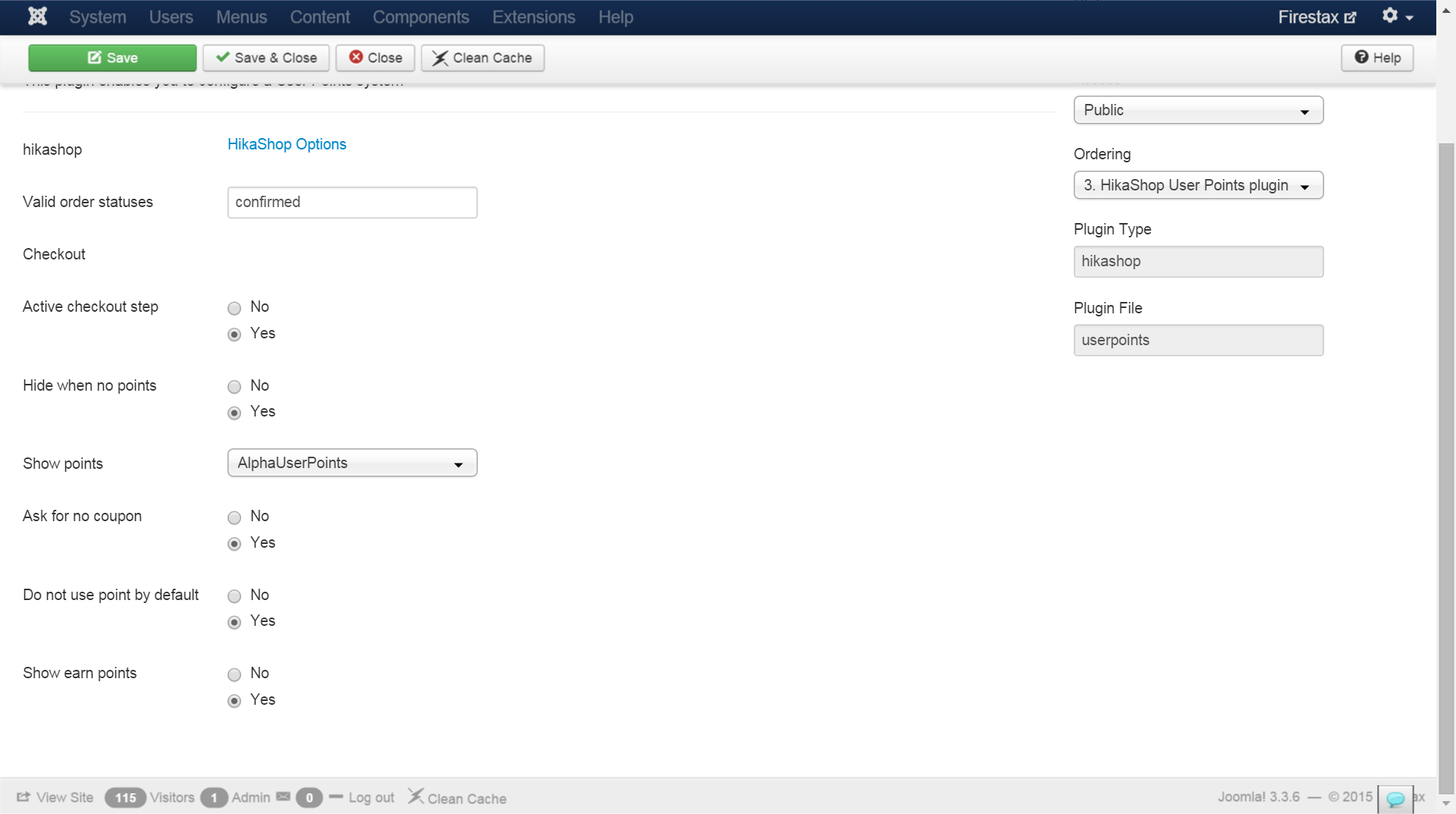1456x814 pixels.
Task: Click the Help toolbar button
Action: coord(1377,58)
